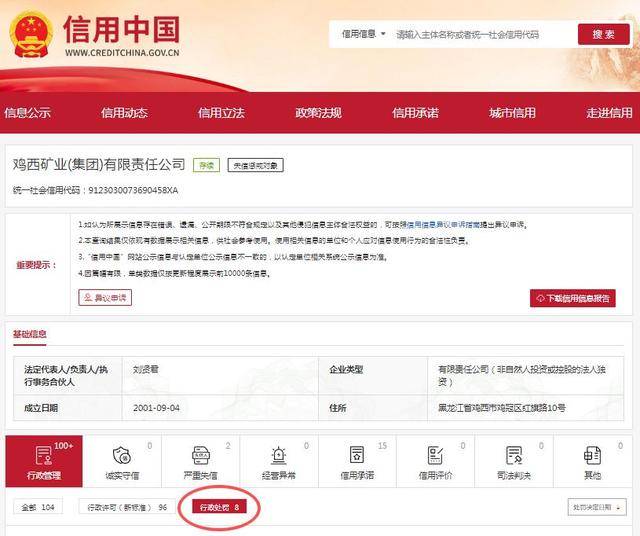Filter by 行政处罚 8
Viewport: 640px width, 536px height.
click(x=220, y=507)
